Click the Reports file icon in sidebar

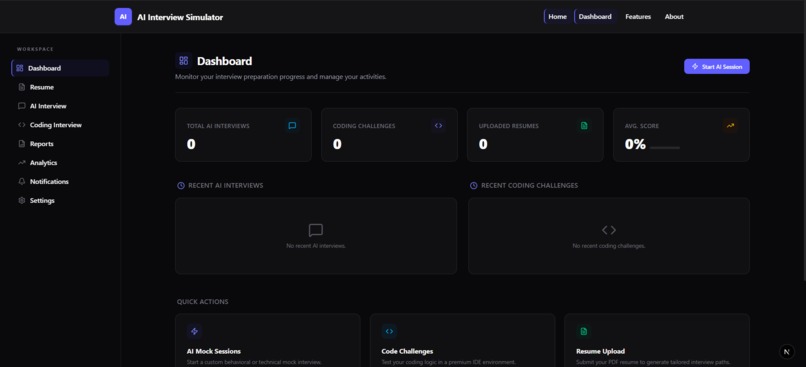click(x=22, y=144)
